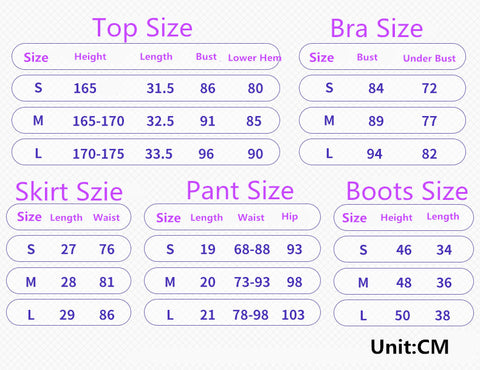Click pant size L hip value 103
This screenshot has width=480, height=370.
point(293,315)
